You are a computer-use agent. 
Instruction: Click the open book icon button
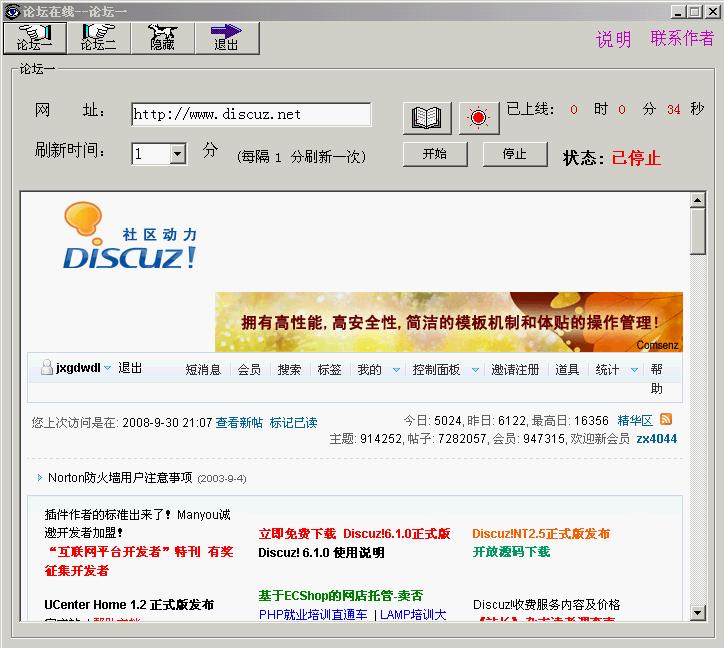[x=427, y=118]
